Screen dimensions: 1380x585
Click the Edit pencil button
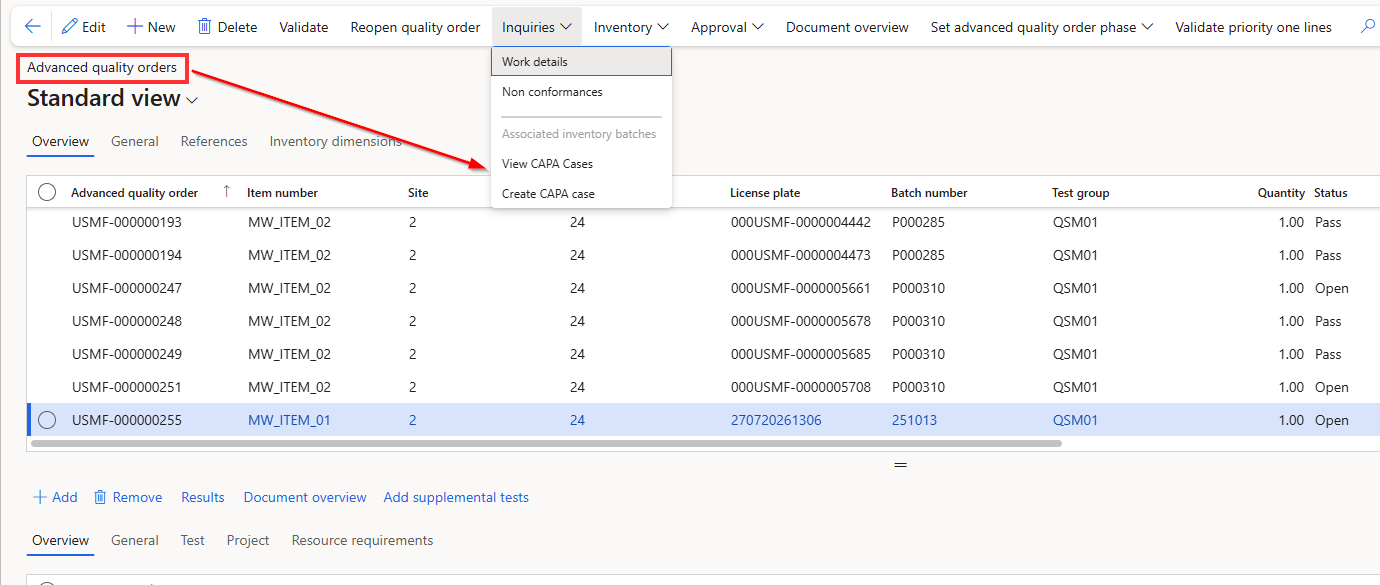point(84,27)
